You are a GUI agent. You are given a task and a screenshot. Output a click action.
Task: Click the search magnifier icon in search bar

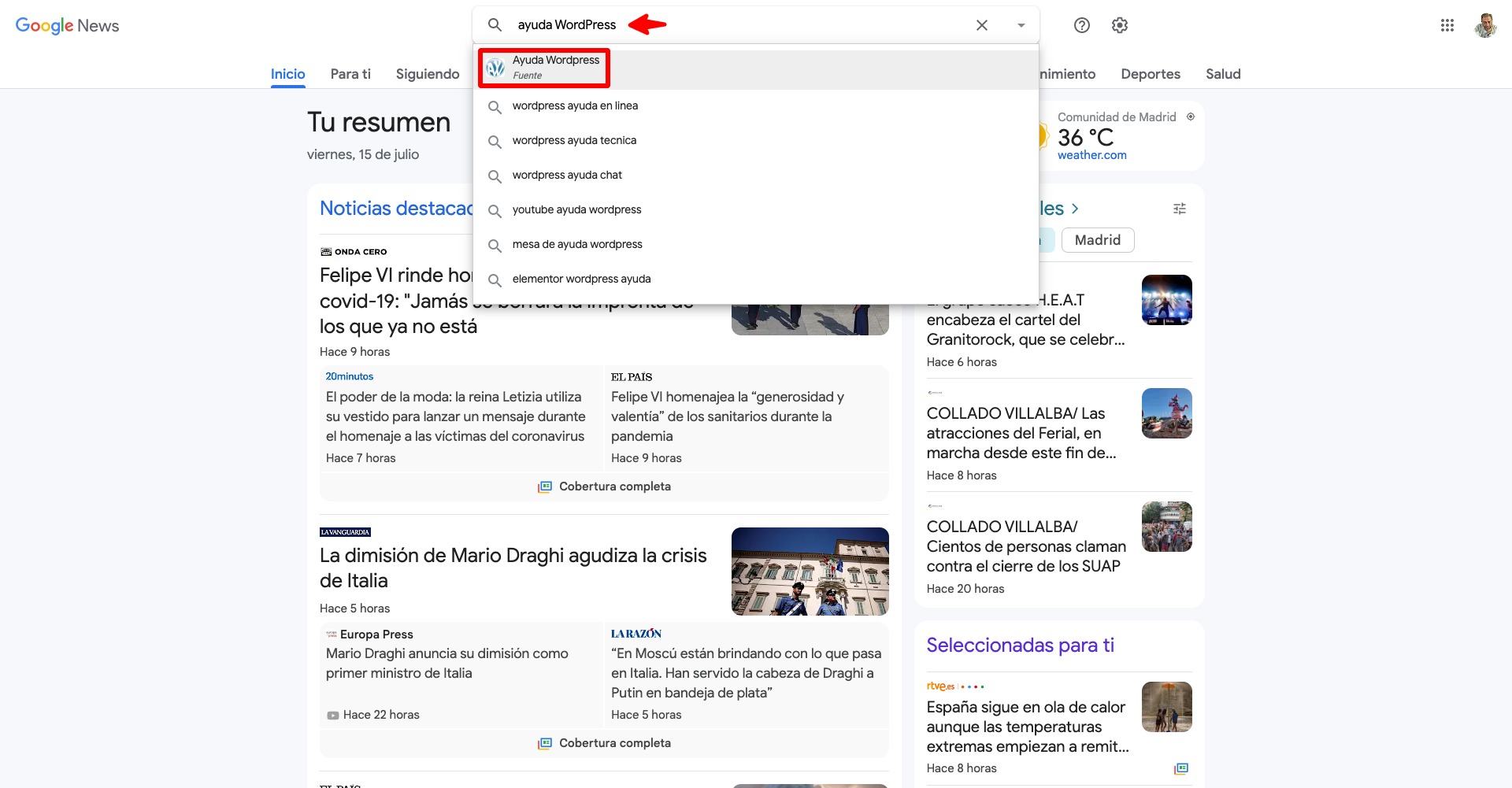(495, 25)
